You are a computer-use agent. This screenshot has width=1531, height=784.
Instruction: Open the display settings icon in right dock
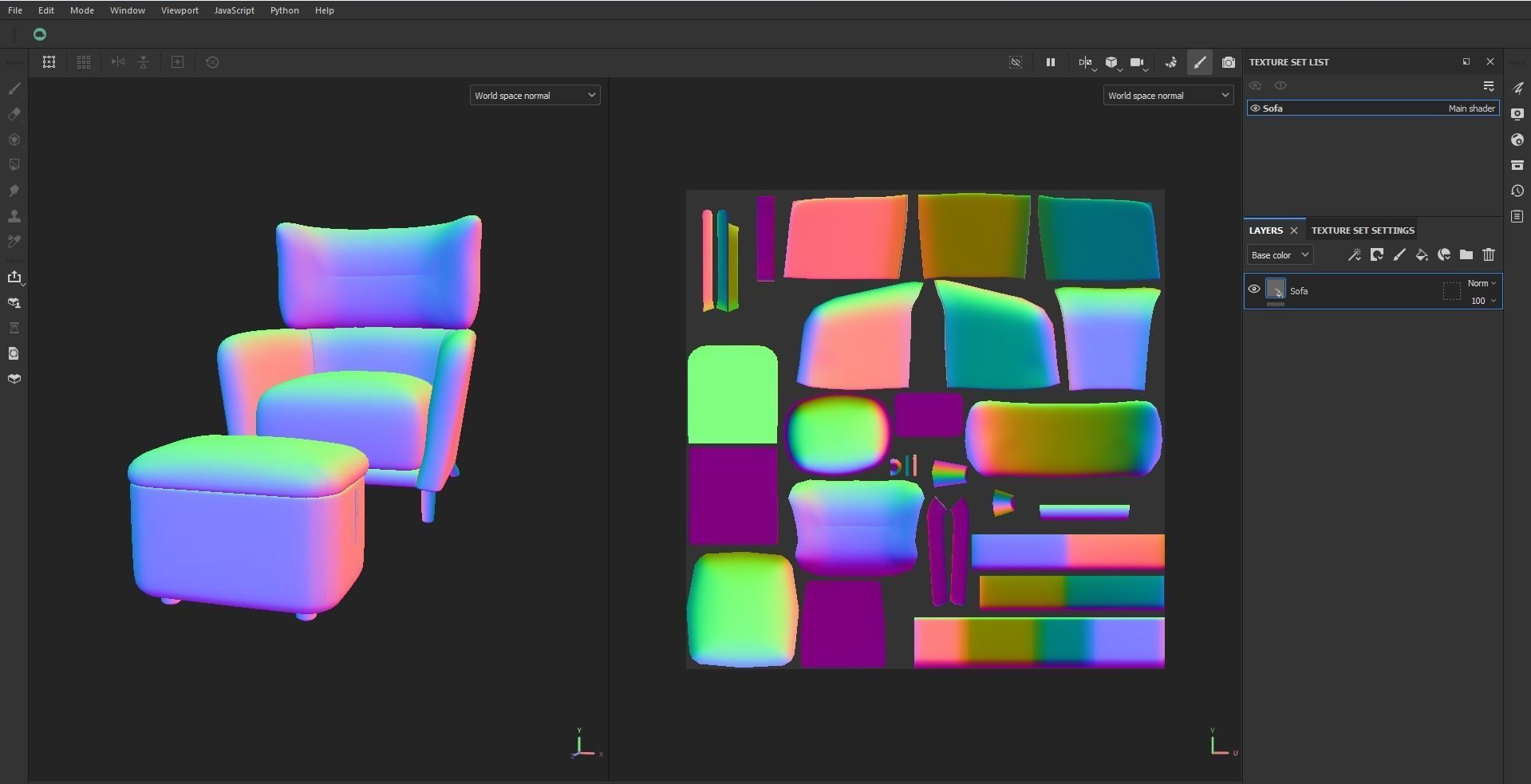pyautogui.click(x=1517, y=114)
